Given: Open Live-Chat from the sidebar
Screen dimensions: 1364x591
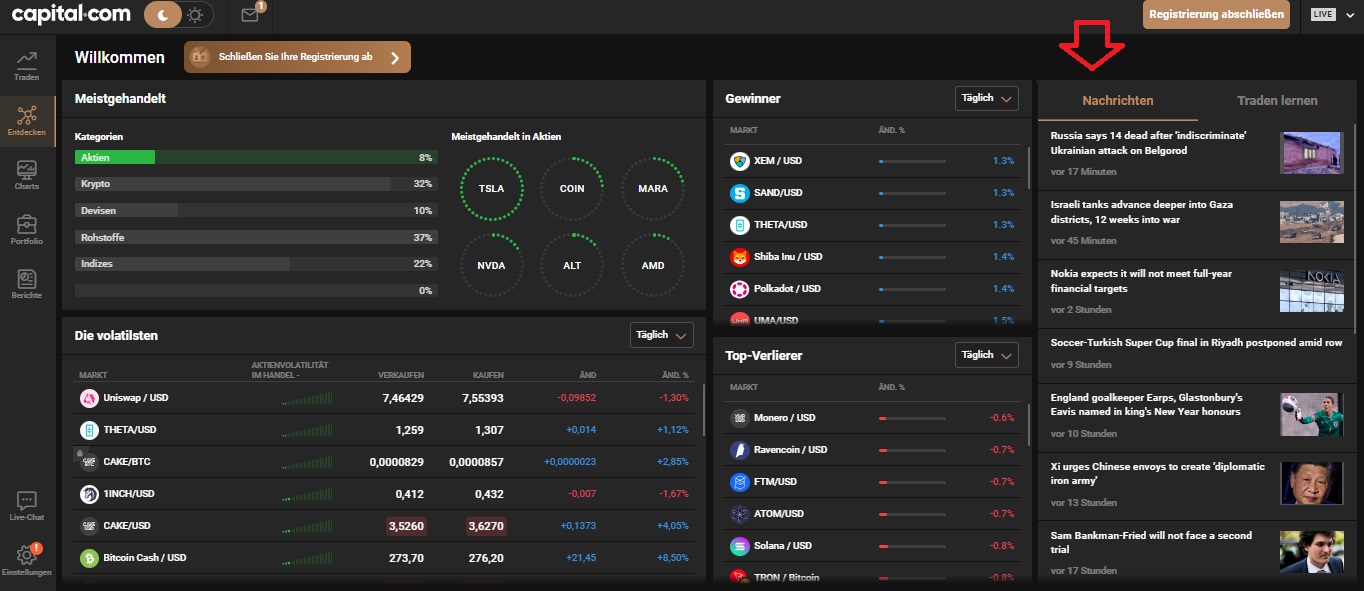Looking at the screenshot, I should click(x=27, y=507).
